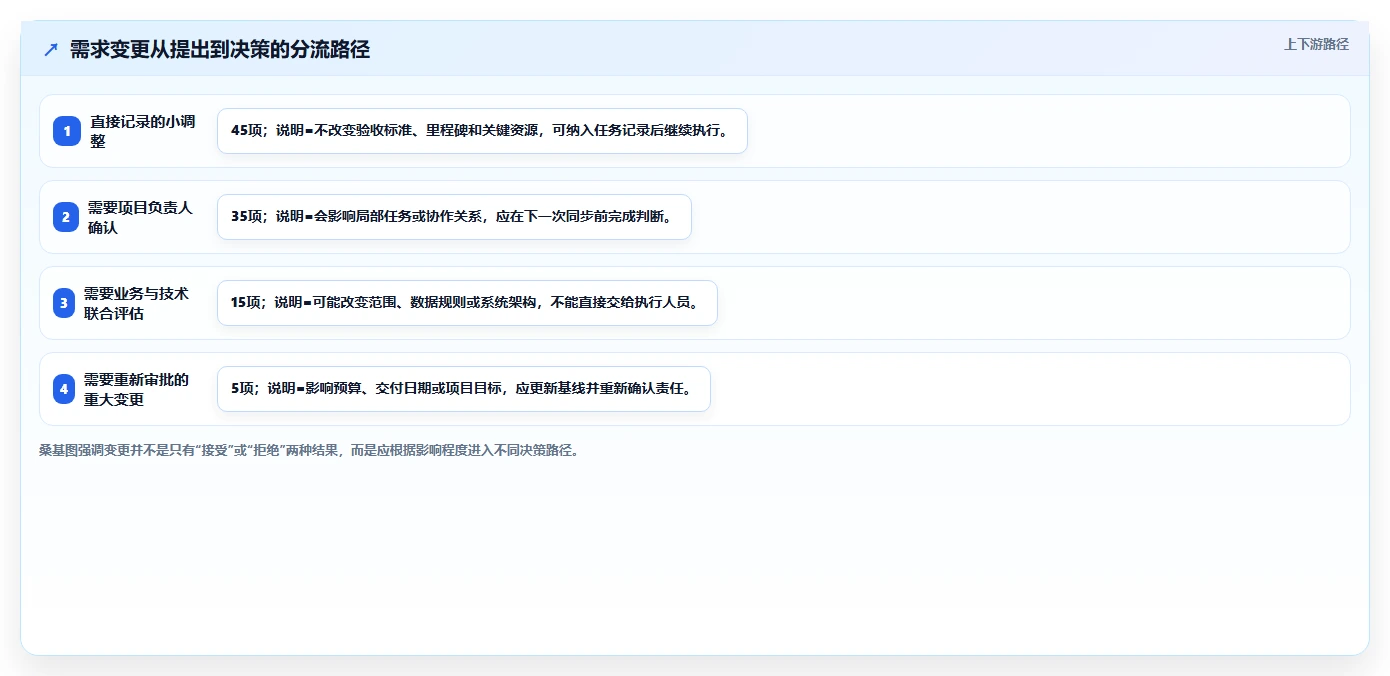
Task: Select the blue step badge numbered 3
Action: click(x=64, y=303)
